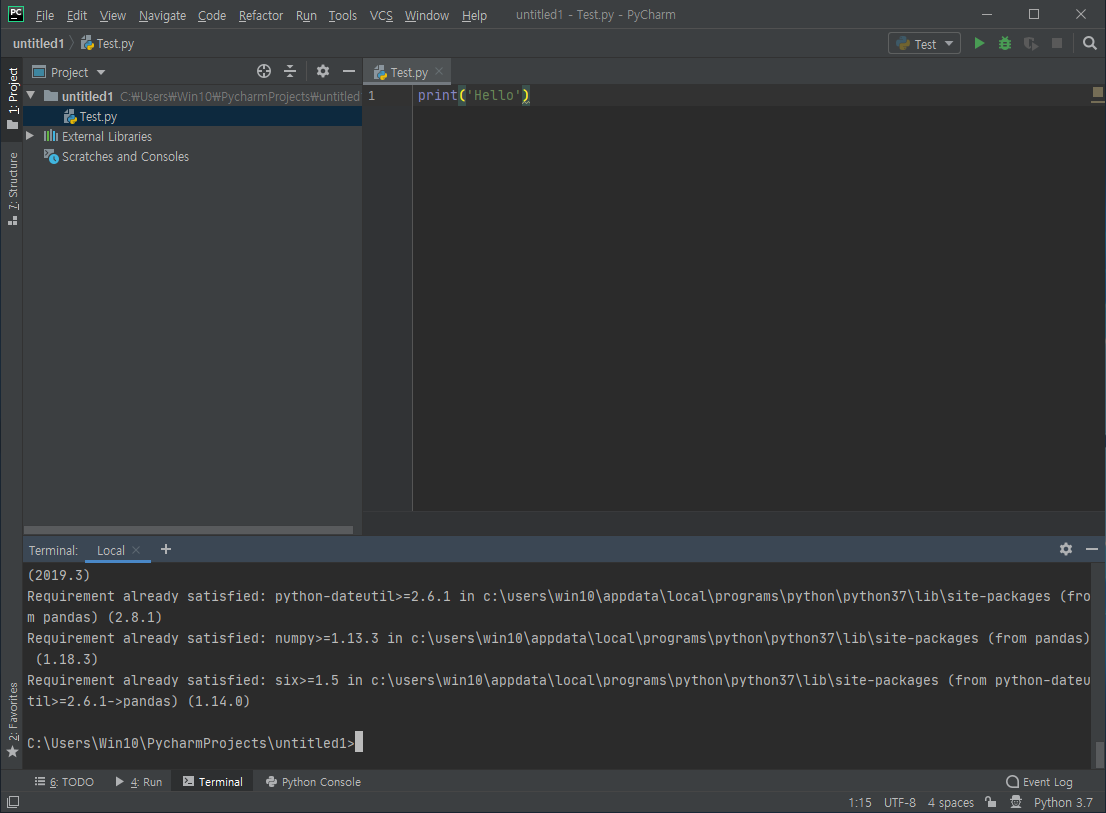Click untitled1 in the breadcrumb bar
1106x813 pixels.
[x=38, y=43]
